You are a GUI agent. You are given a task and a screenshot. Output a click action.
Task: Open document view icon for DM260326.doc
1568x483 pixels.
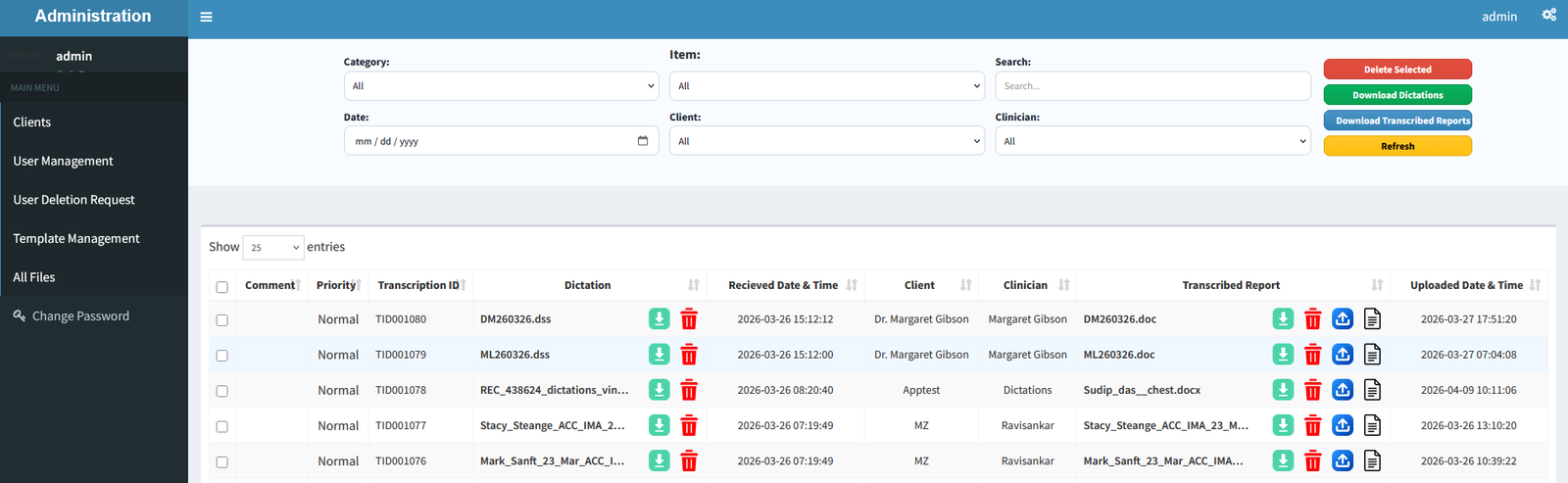coord(1373,318)
